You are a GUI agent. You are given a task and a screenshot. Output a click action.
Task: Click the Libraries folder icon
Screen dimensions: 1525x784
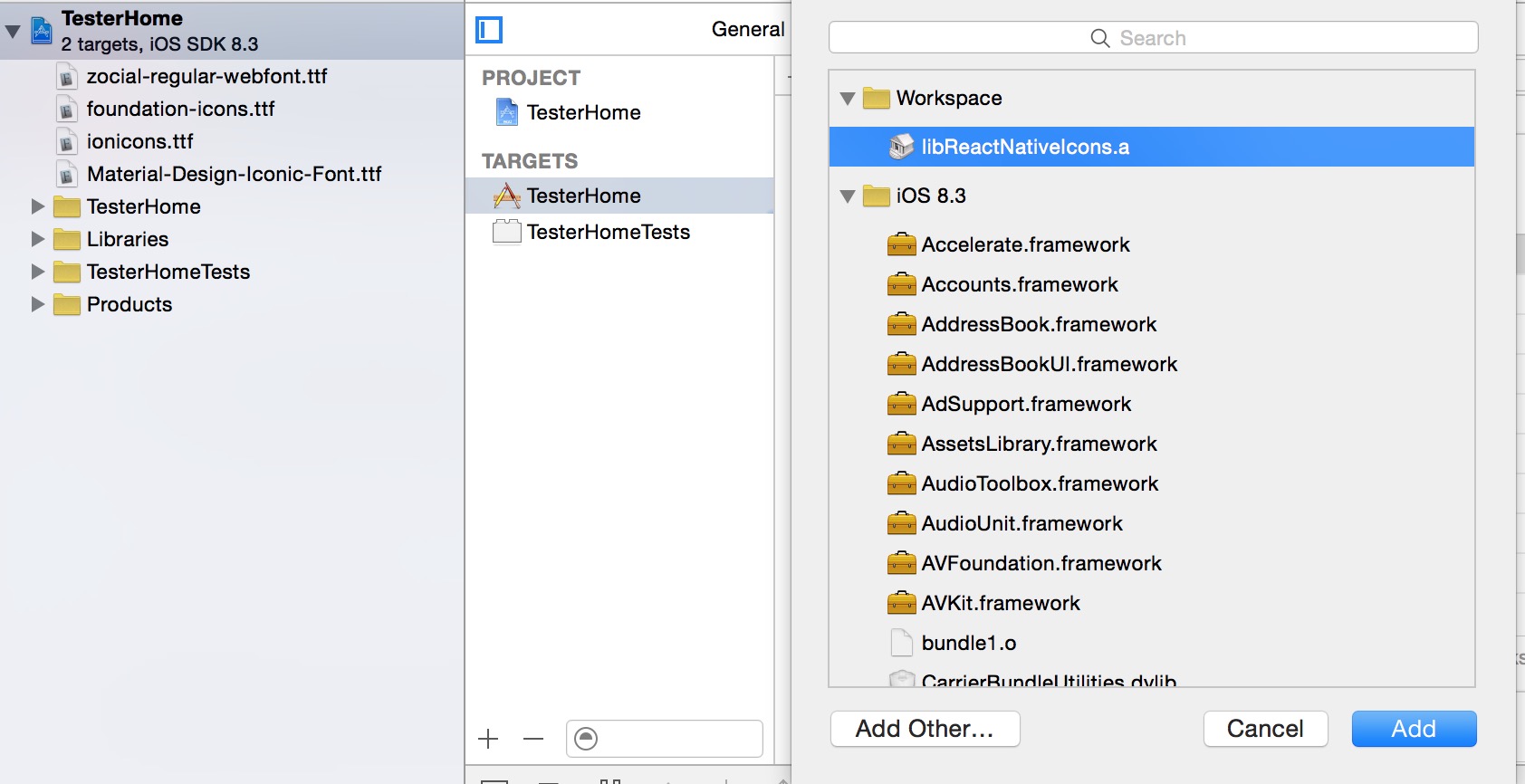tap(67, 240)
